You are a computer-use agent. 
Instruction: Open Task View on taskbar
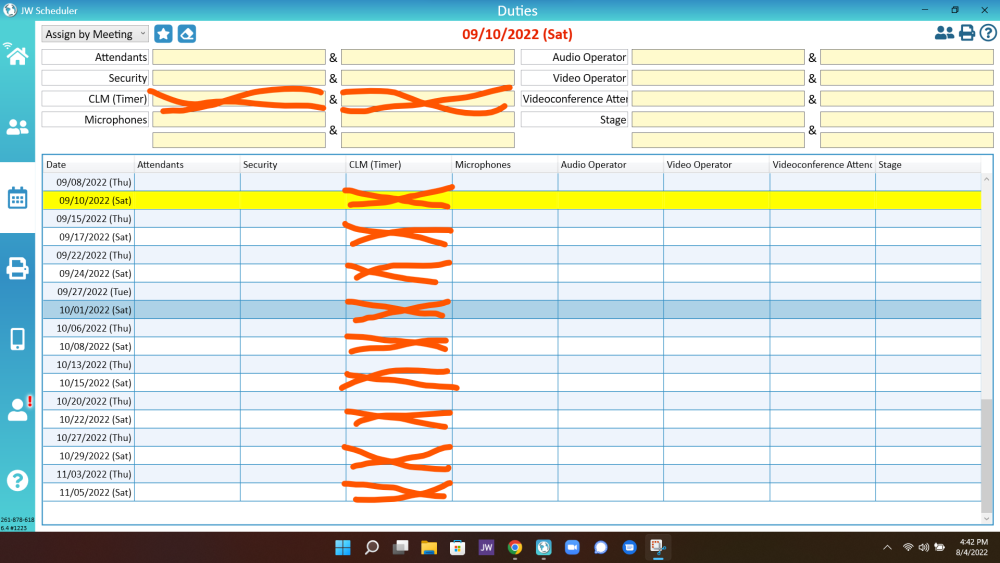pos(401,547)
